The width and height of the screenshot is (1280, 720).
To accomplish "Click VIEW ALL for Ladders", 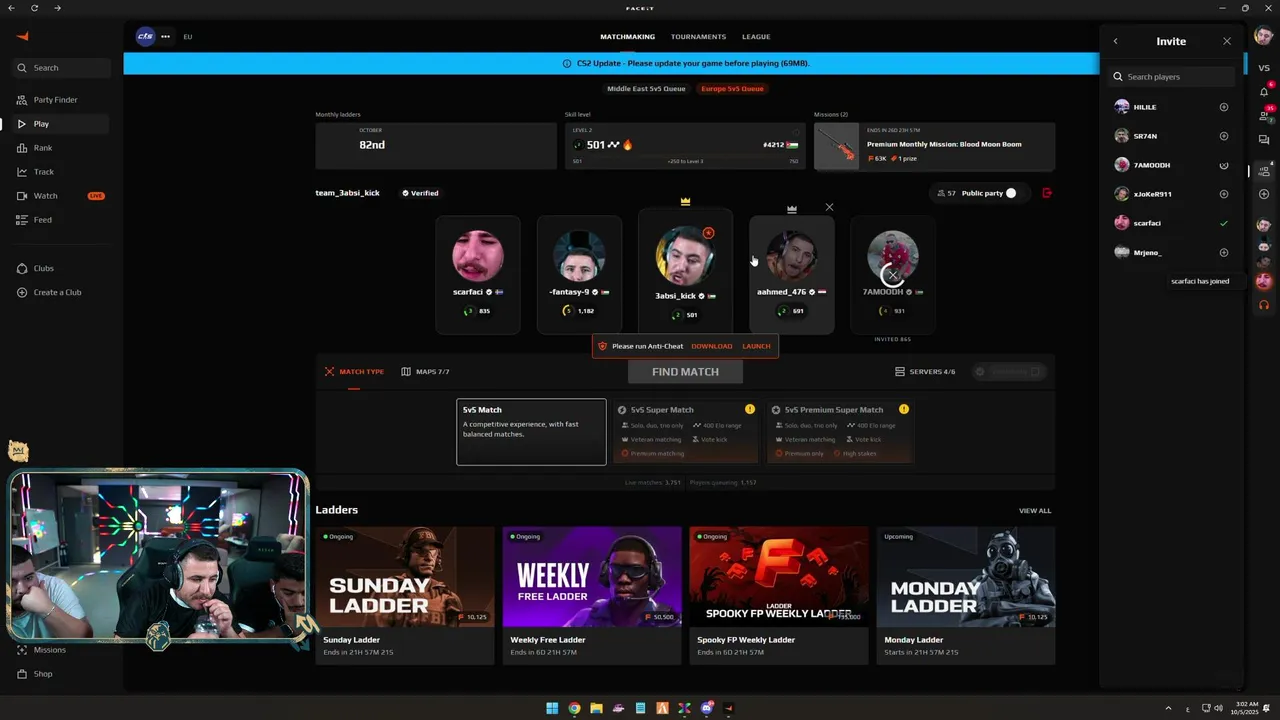I will [1035, 511].
